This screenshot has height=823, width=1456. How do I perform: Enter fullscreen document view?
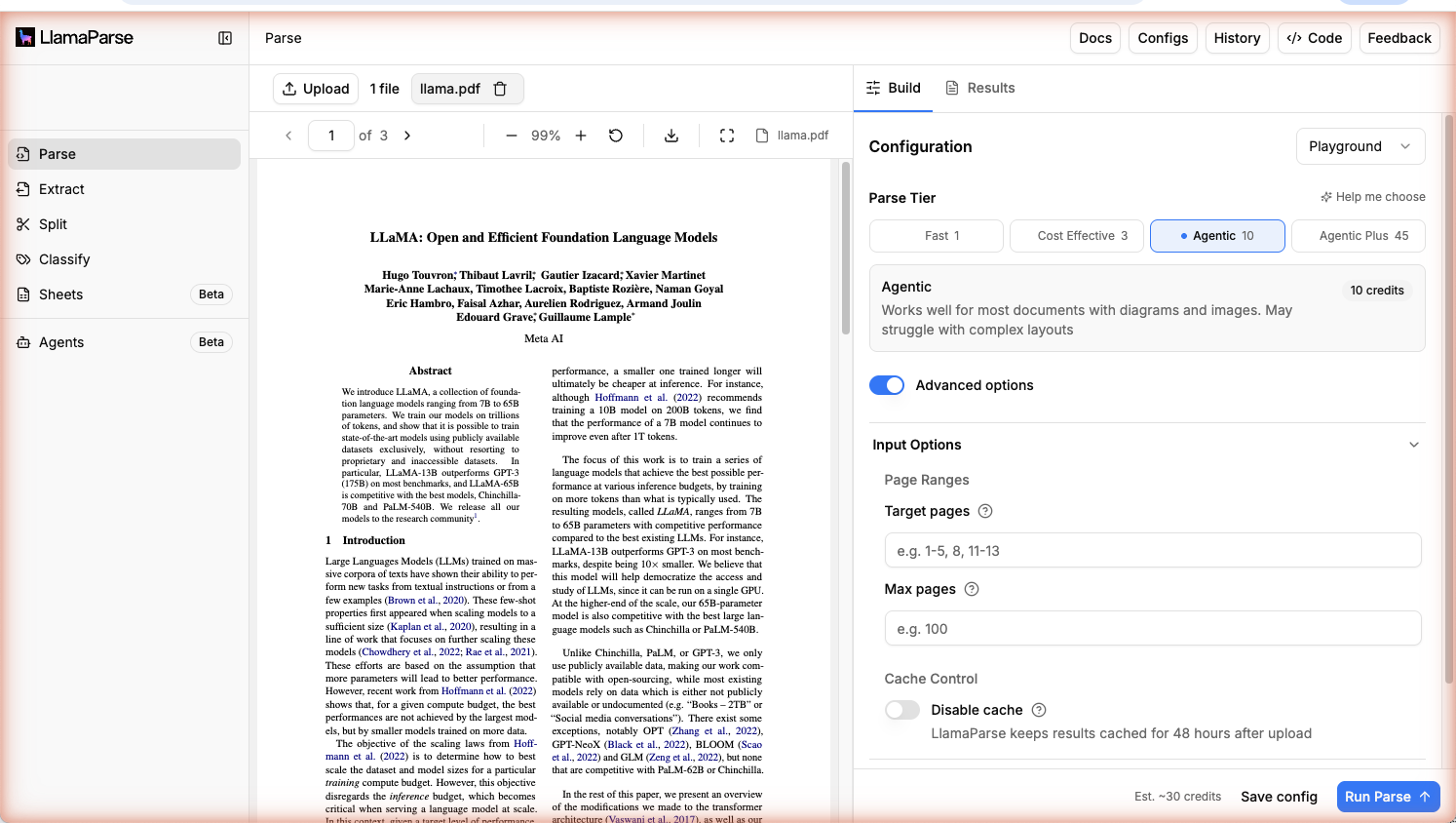click(726, 136)
